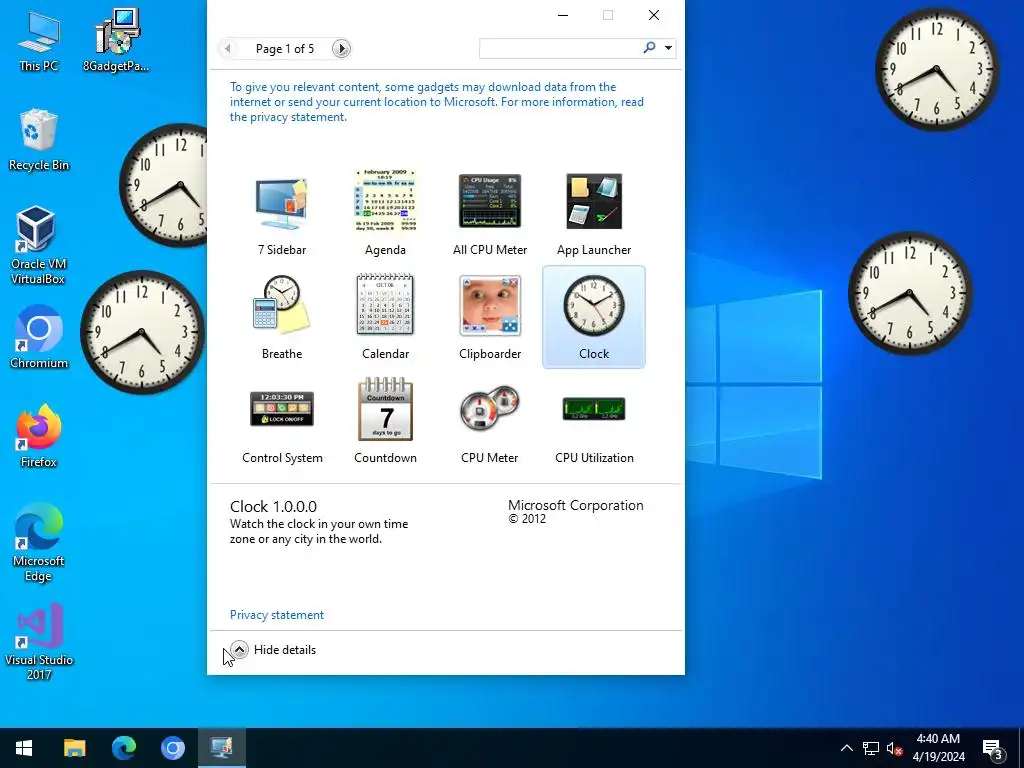Select the Clipboarder gadget
1024x768 pixels.
(x=490, y=317)
